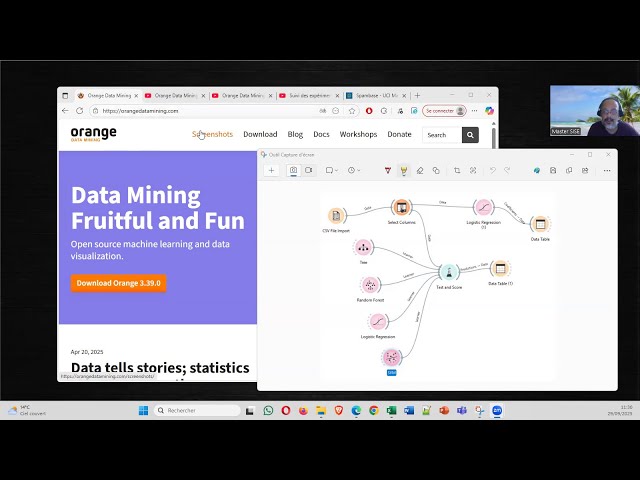Screen dimensions: 640x480
Task: Start a new capture with the plus button
Action: click(x=271, y=171)
